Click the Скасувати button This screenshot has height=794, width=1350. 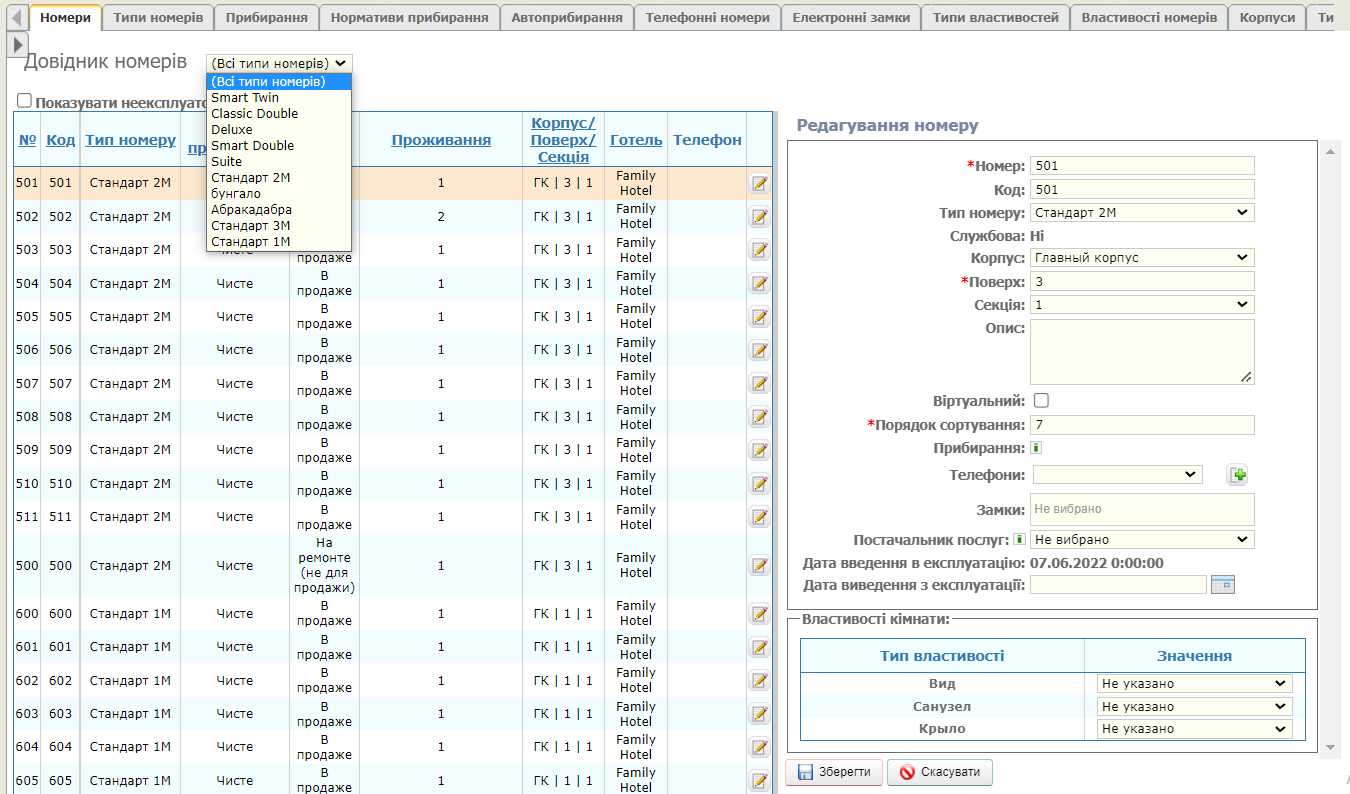point(939,772)
